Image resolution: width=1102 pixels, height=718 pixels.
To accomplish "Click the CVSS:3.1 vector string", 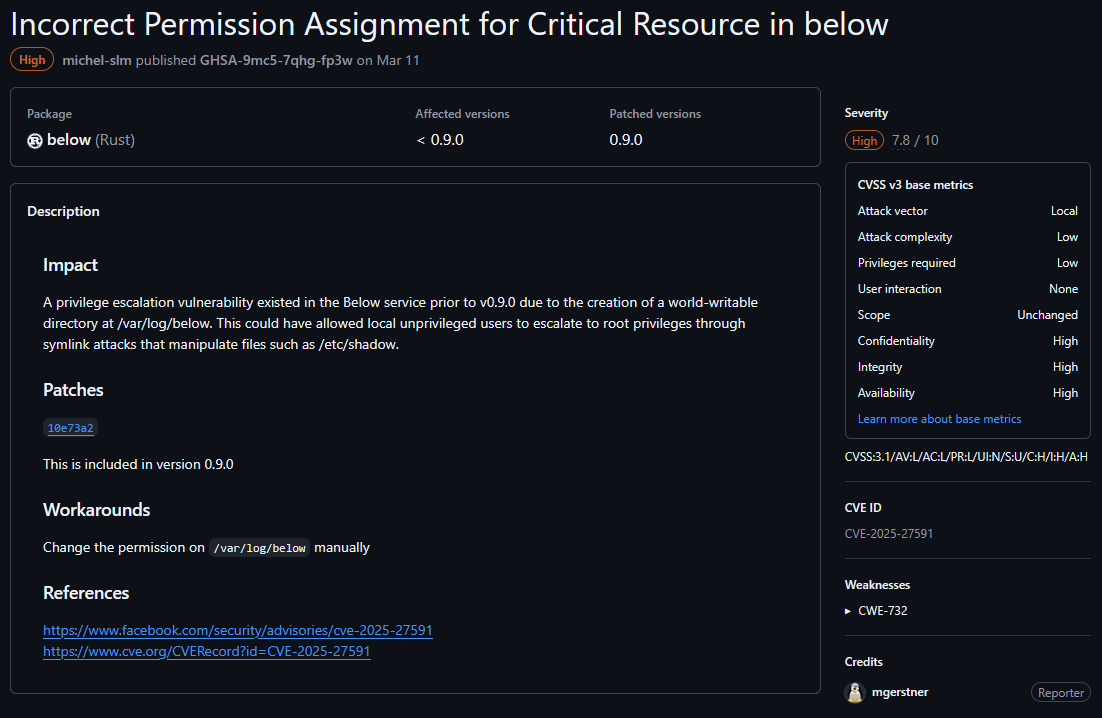I will click(966, 458).
